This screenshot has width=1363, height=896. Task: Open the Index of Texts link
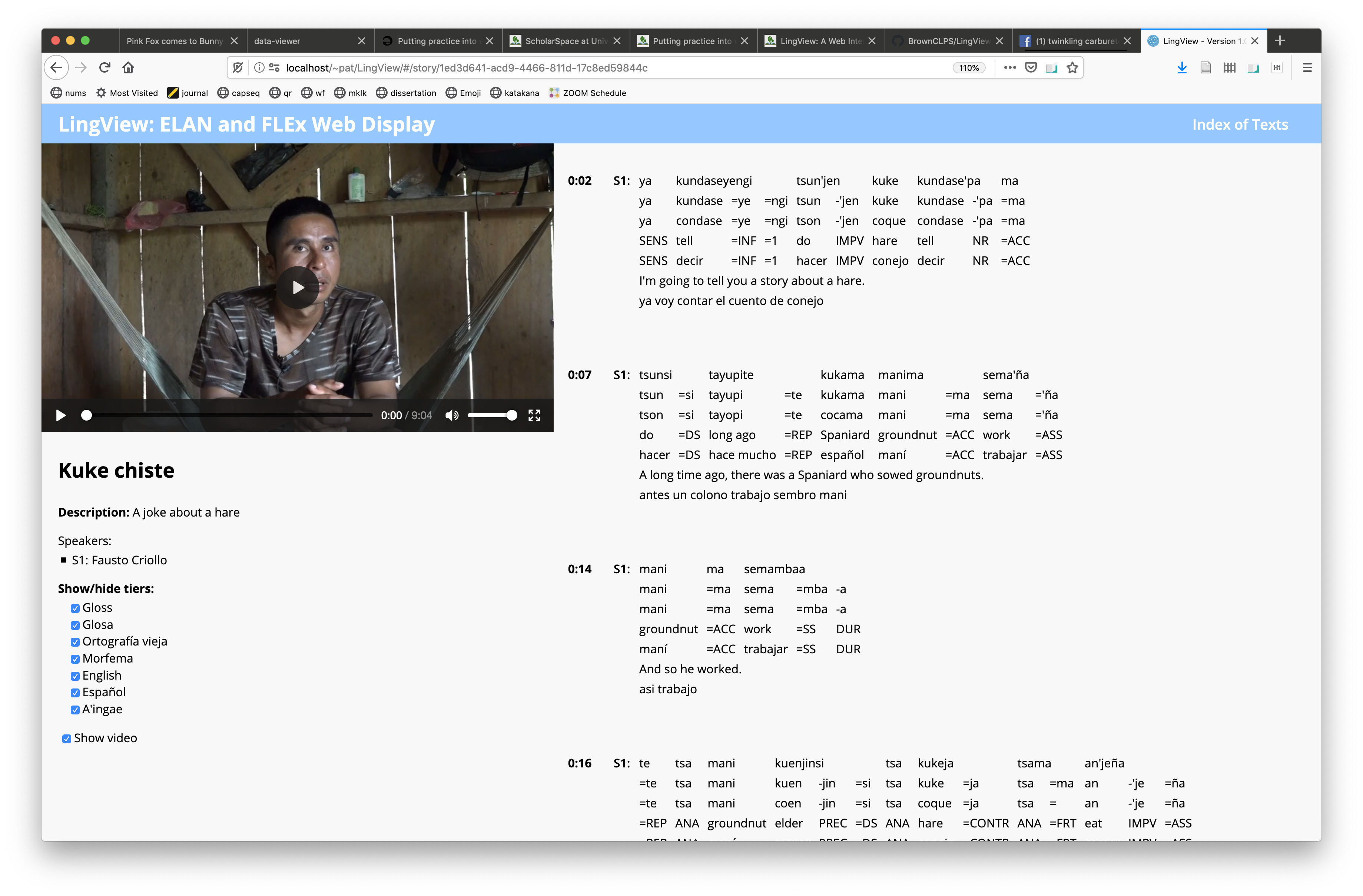coord(1240,124)
